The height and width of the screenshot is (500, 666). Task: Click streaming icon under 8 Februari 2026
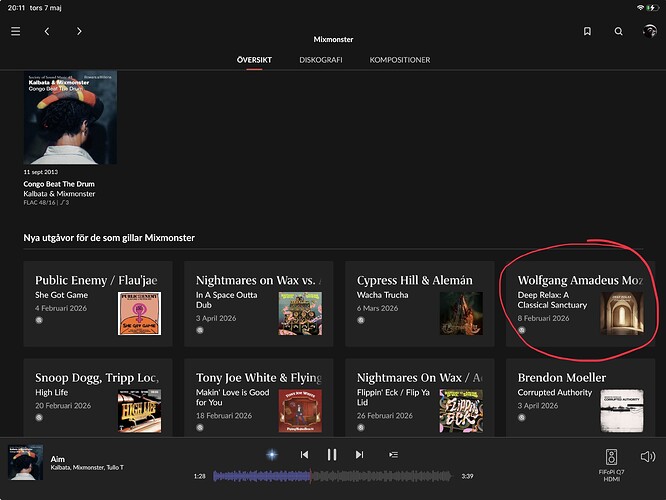pos(522,330)
